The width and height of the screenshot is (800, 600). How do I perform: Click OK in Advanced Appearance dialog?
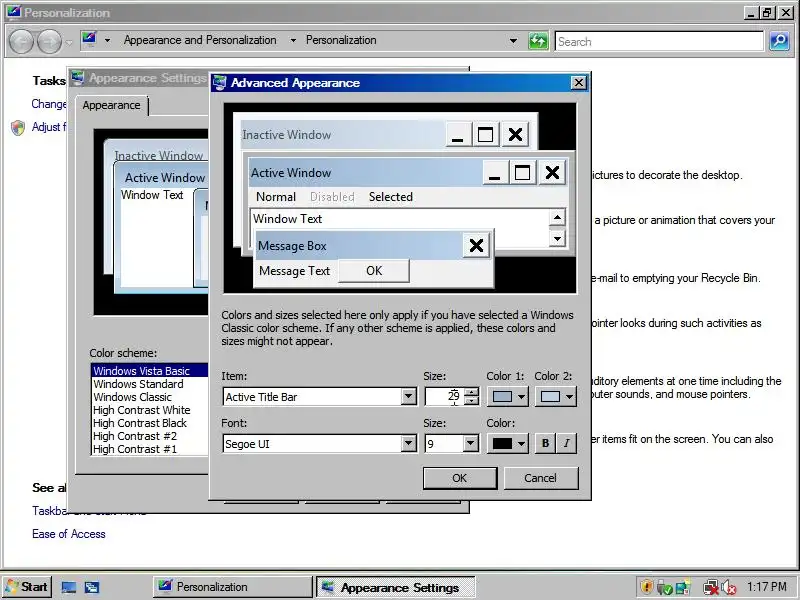point(460,478)
